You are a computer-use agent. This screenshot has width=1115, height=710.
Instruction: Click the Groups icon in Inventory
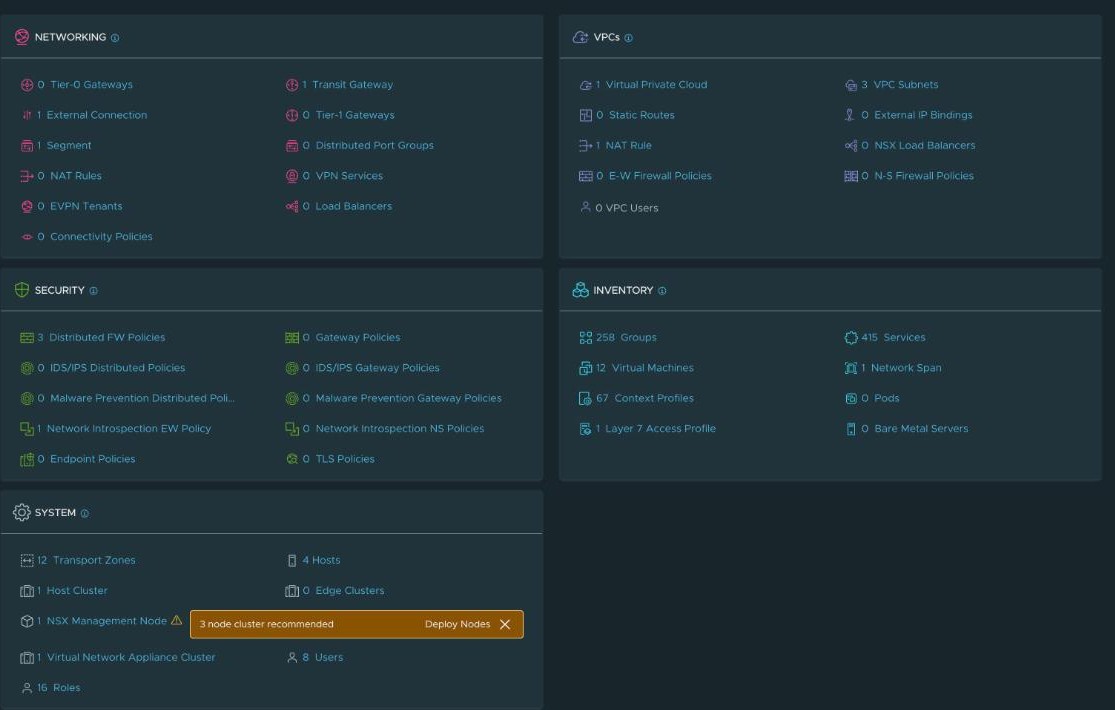point(586,338)
